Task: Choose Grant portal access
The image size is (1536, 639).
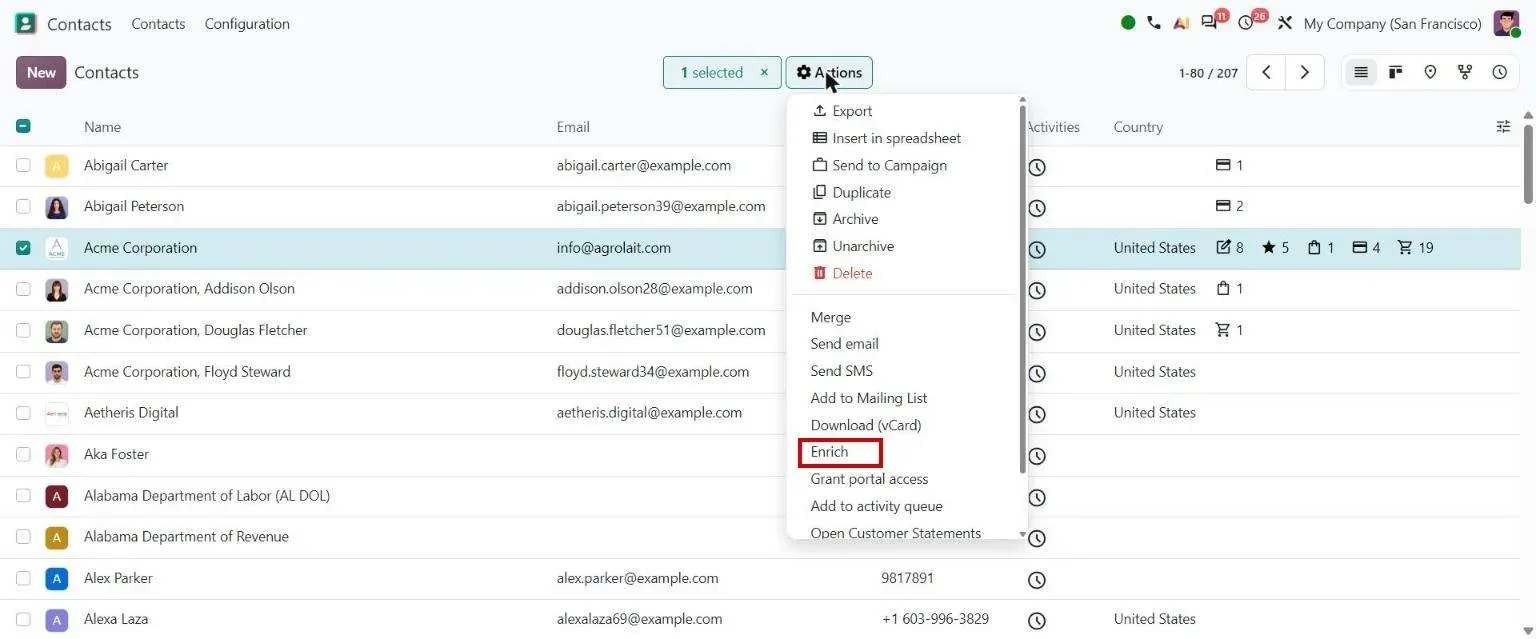Action: (x=869, y=479)
